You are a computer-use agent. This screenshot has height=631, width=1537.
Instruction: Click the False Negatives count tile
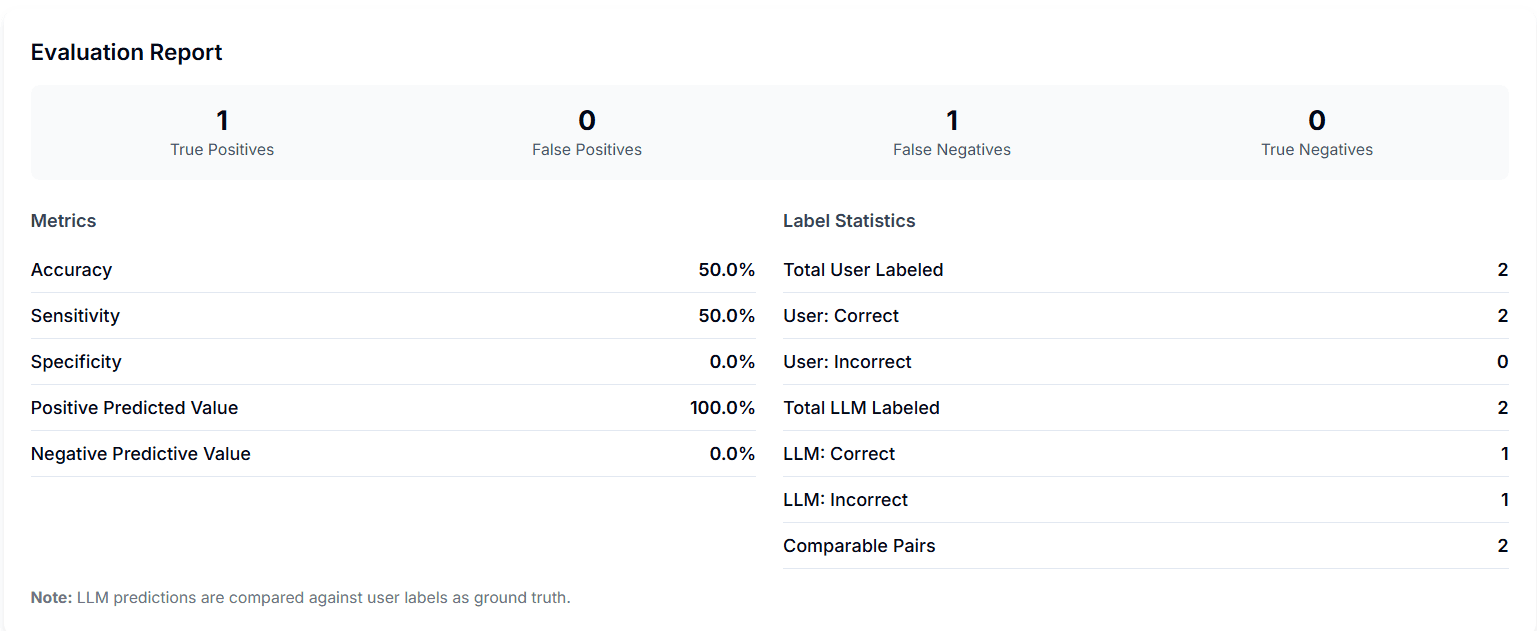click(952, 133)
